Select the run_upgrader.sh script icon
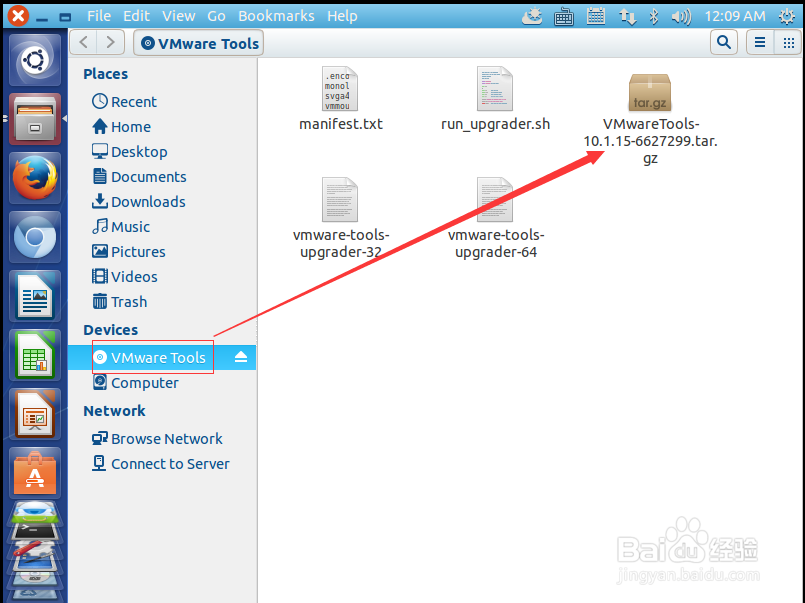Screen dimensions: 805x603 tap(494, 89)
